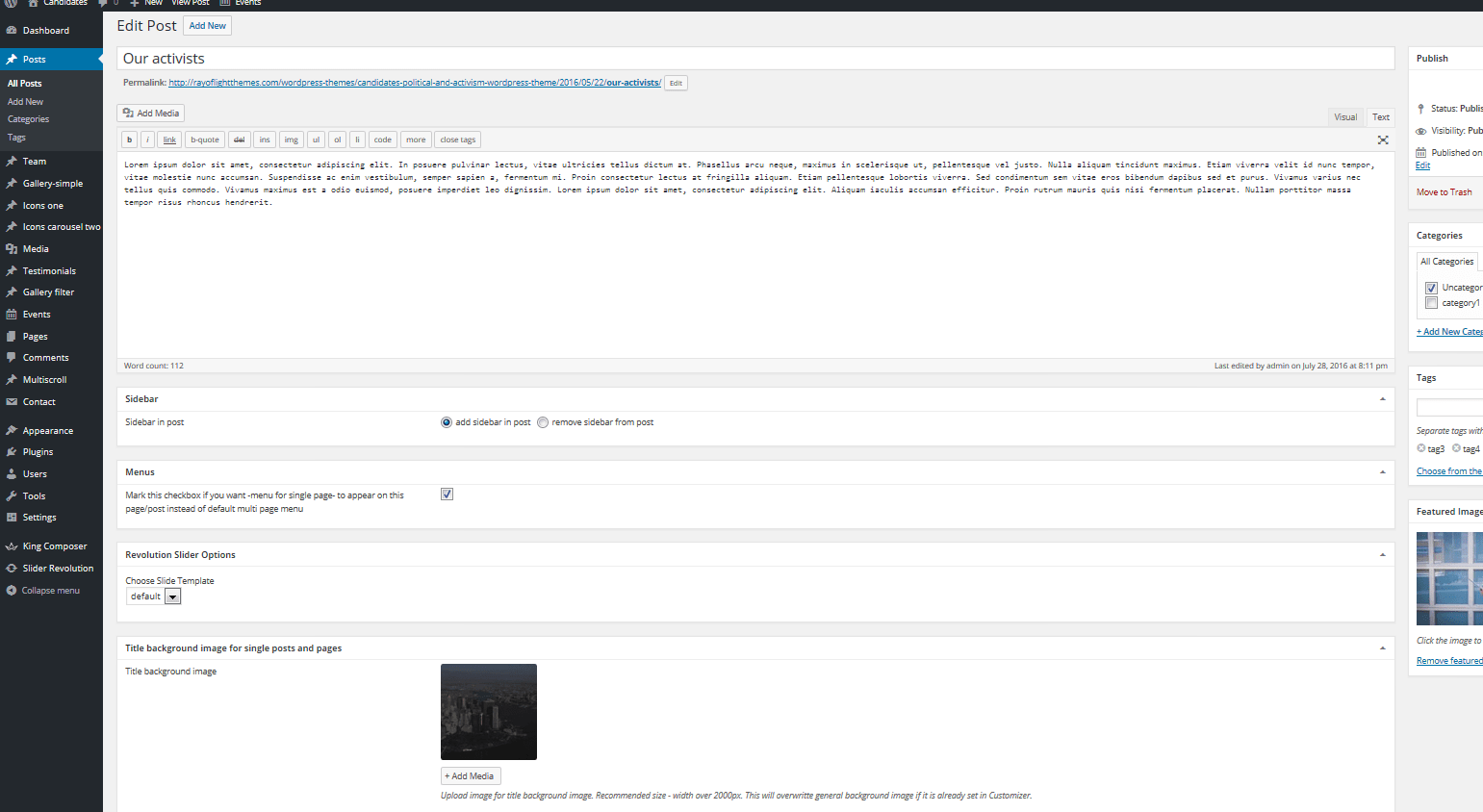Collapse the Sidebar metabox panel
The height and width of the screenshot is (812, 1483).
1382,399
